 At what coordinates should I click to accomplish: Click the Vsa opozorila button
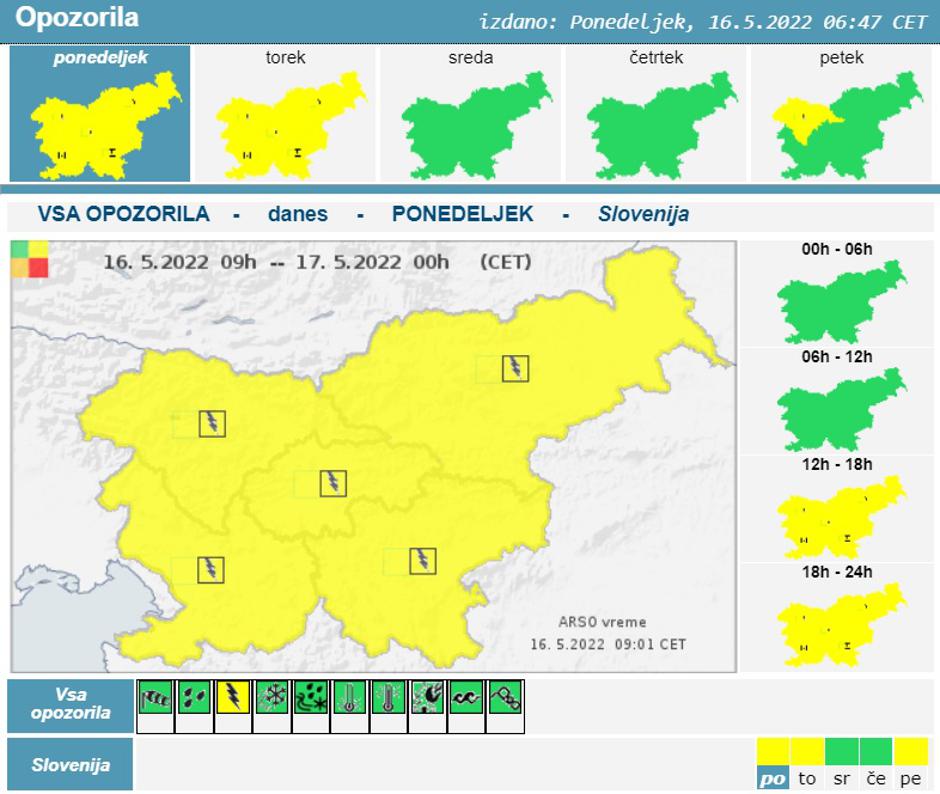coord(70,704)
